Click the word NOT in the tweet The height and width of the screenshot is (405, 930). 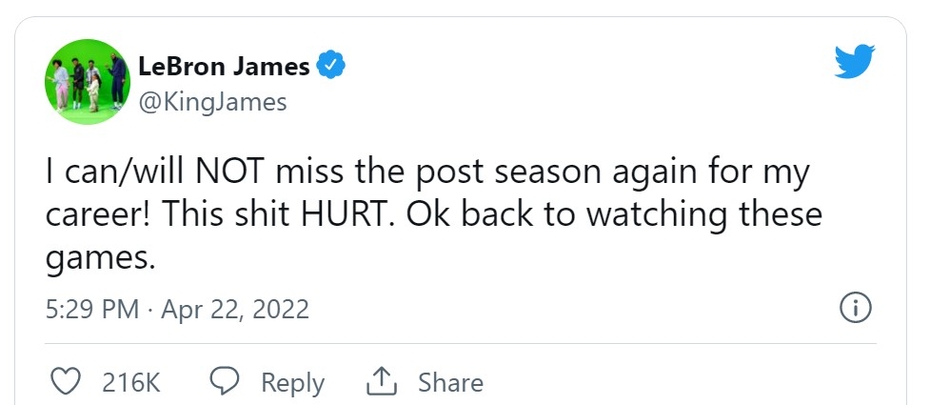click(x=235, y=173)
